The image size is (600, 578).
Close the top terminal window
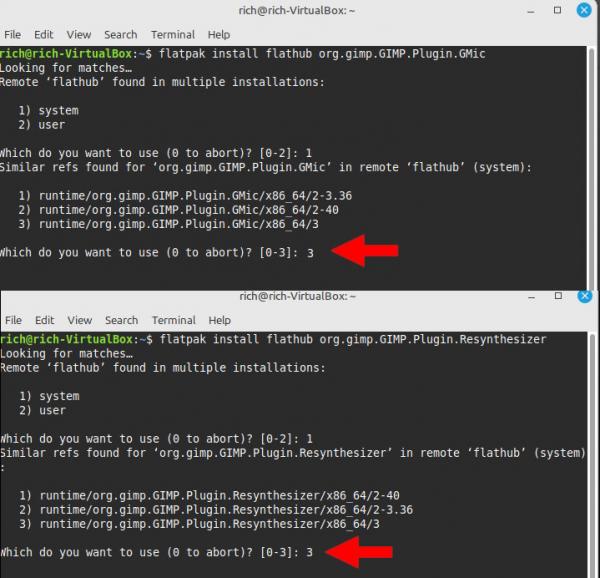[584, 10]
